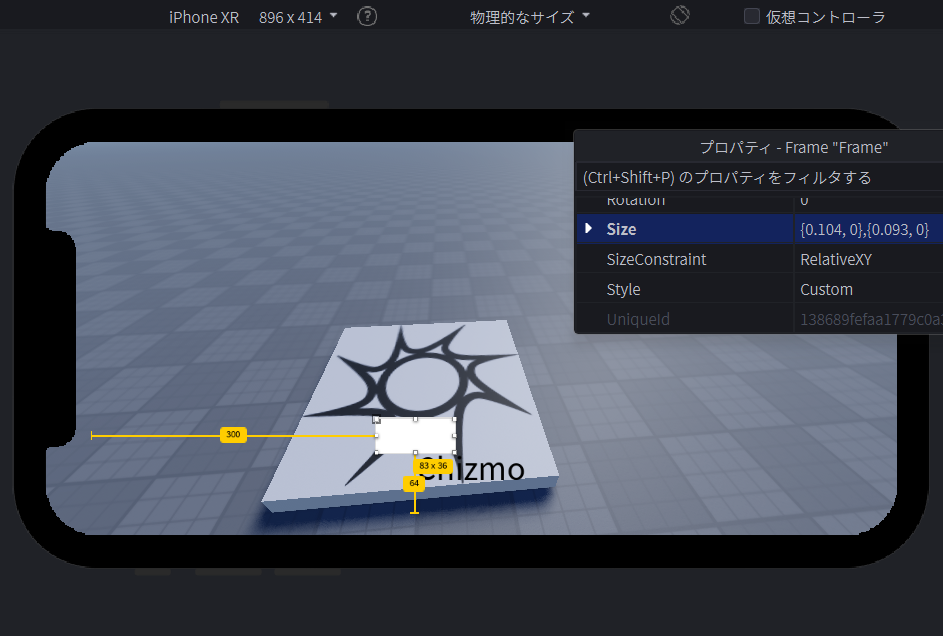Open the 物理的なサイズ scaling dropdown
The image size is (943, 636).
(529, 17)
